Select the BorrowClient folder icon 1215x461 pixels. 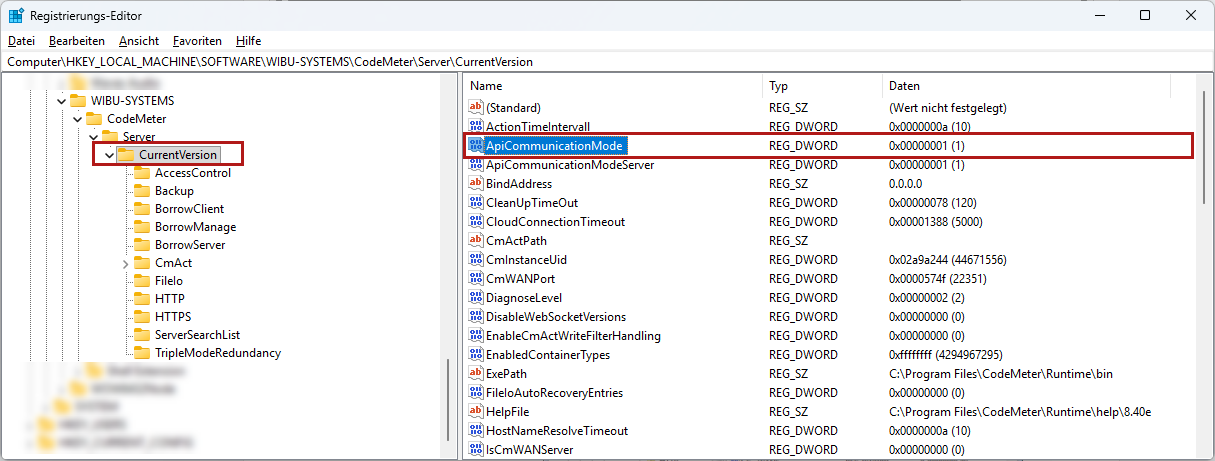click(142, 209)
